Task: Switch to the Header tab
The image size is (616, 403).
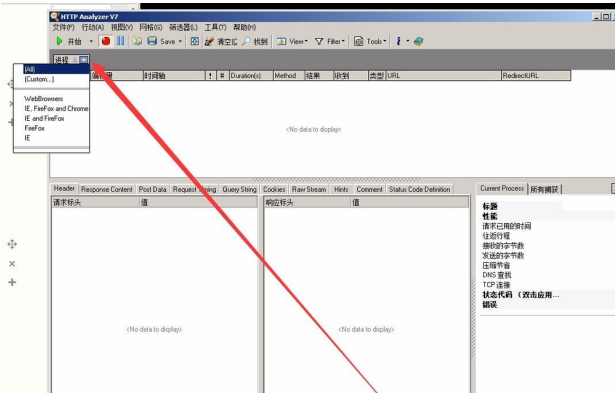Action: [x=64, y=189]
